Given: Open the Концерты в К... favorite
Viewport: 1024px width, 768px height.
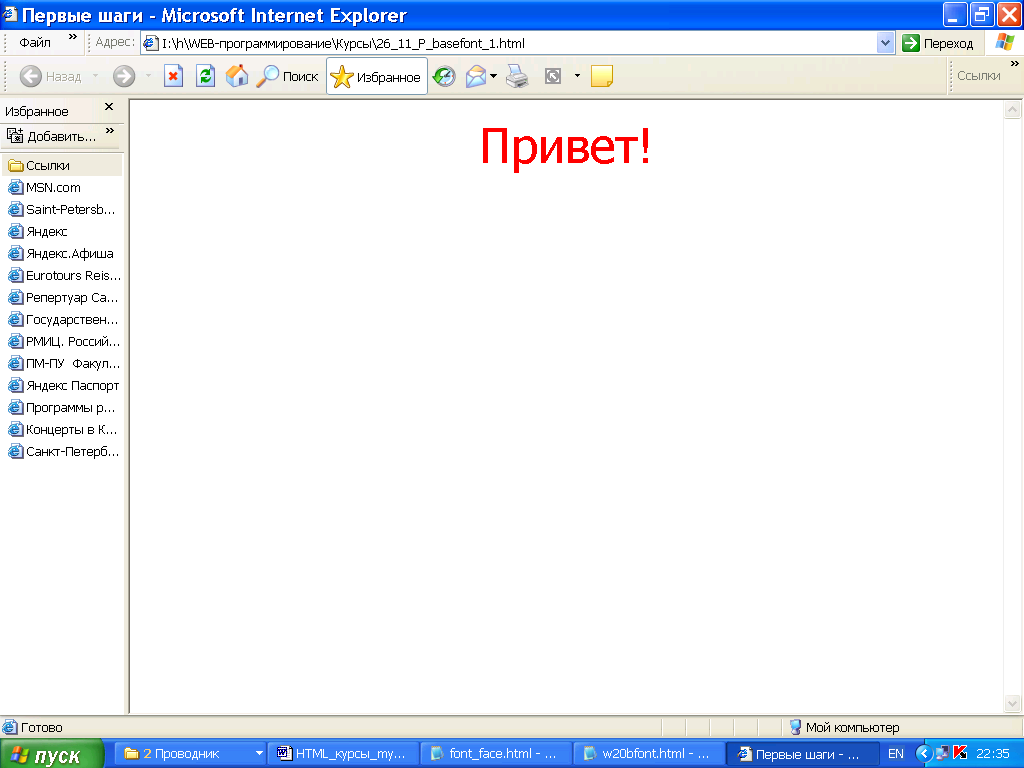Looking at the screenshot, I should click(x=63, y=430).
